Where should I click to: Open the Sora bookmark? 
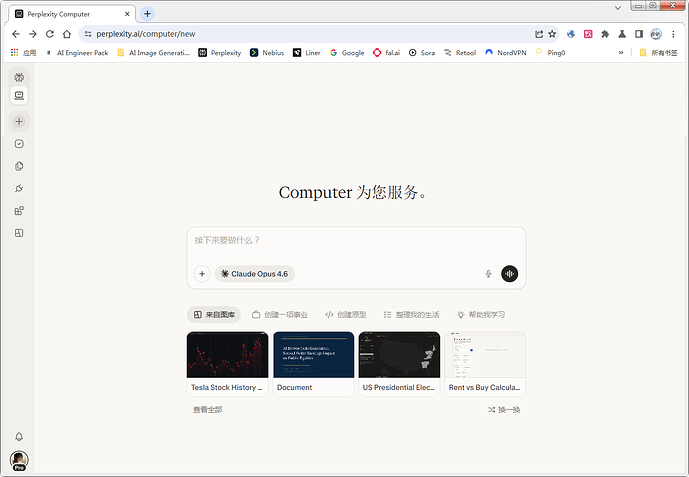pos(422,53)
